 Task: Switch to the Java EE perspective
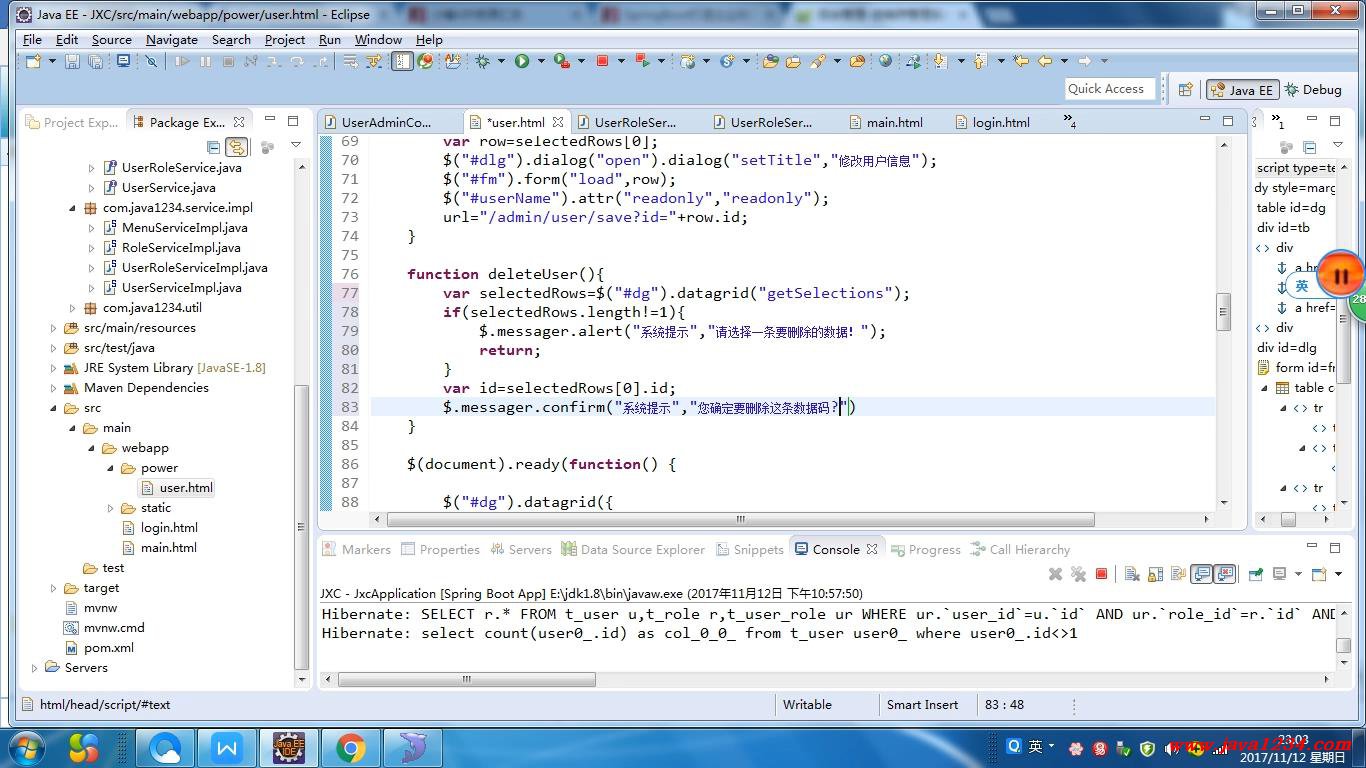click(x=1241, y=89)
